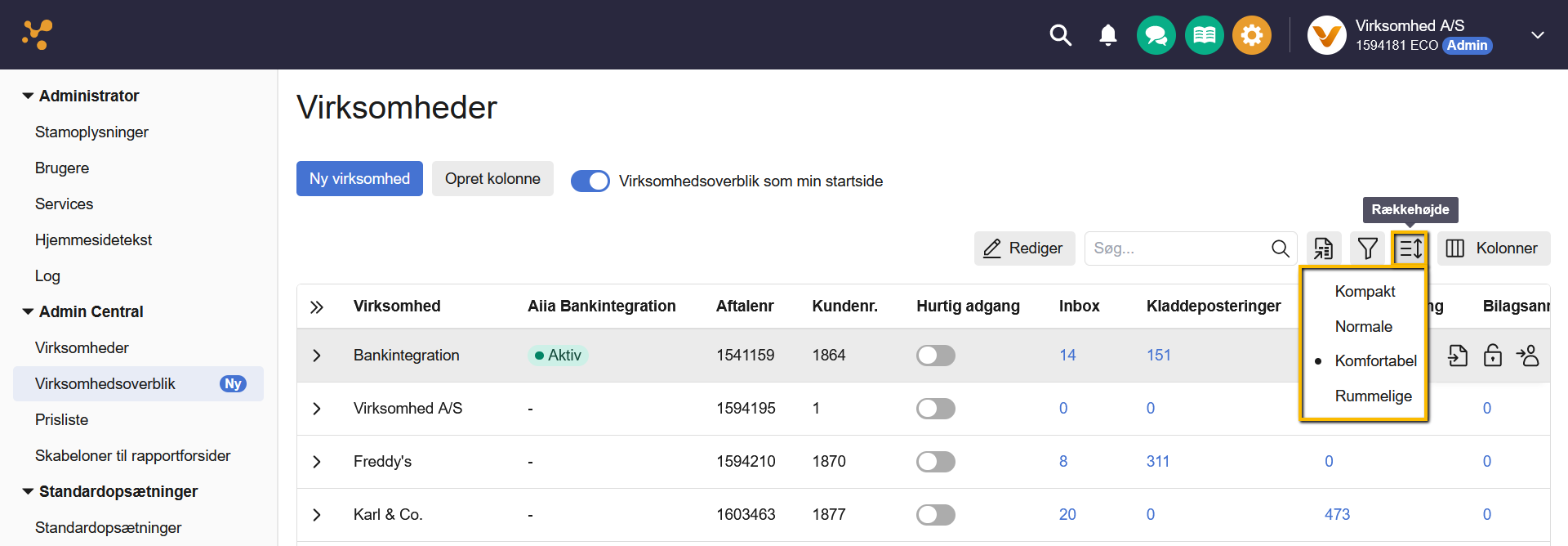Open the green book guide icon
The image size is (1568, 546).
[x=1204, y=35]
